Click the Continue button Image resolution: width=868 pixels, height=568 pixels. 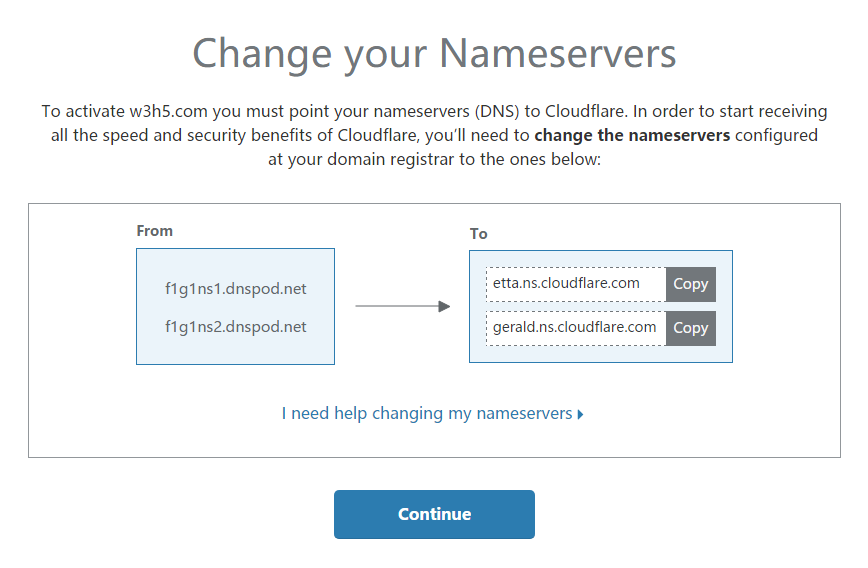click(x=434, y=514)
